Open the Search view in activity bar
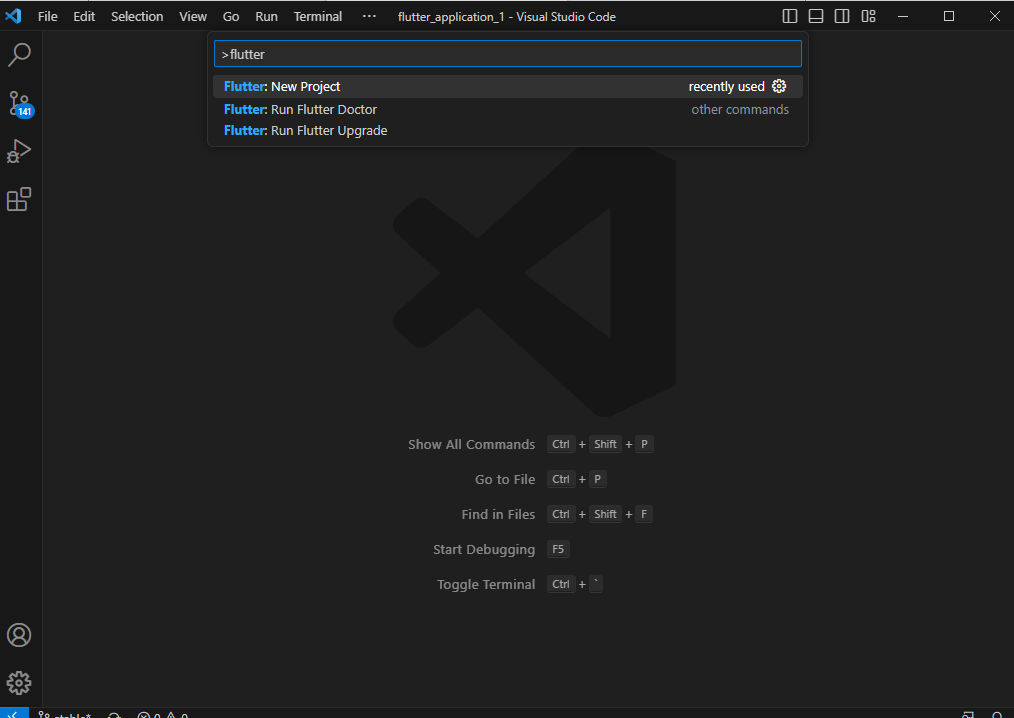 [x=19, y=55]
